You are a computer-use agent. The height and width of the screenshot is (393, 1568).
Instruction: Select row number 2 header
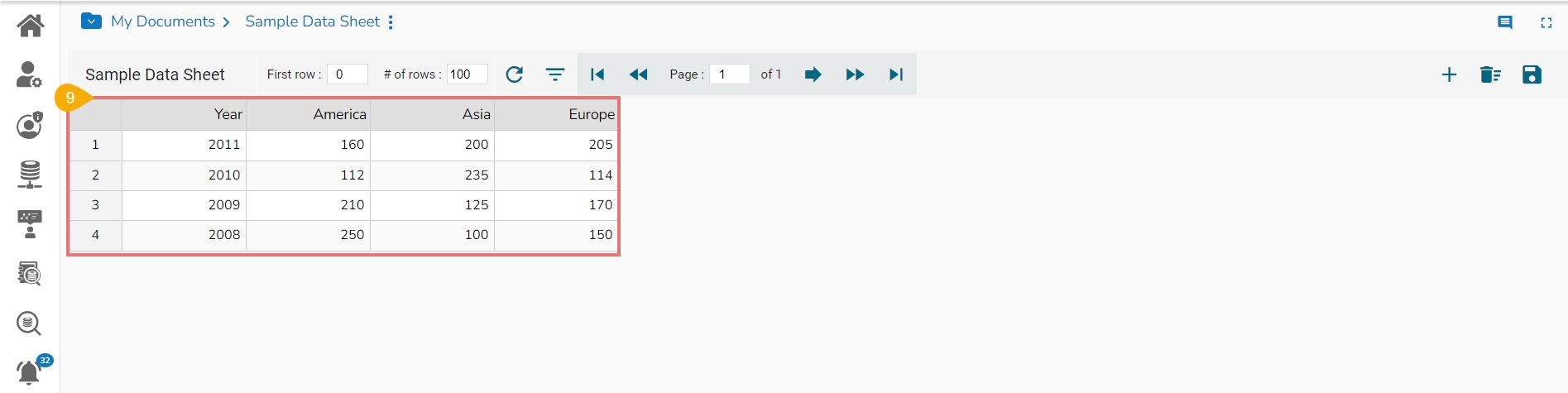95,175
